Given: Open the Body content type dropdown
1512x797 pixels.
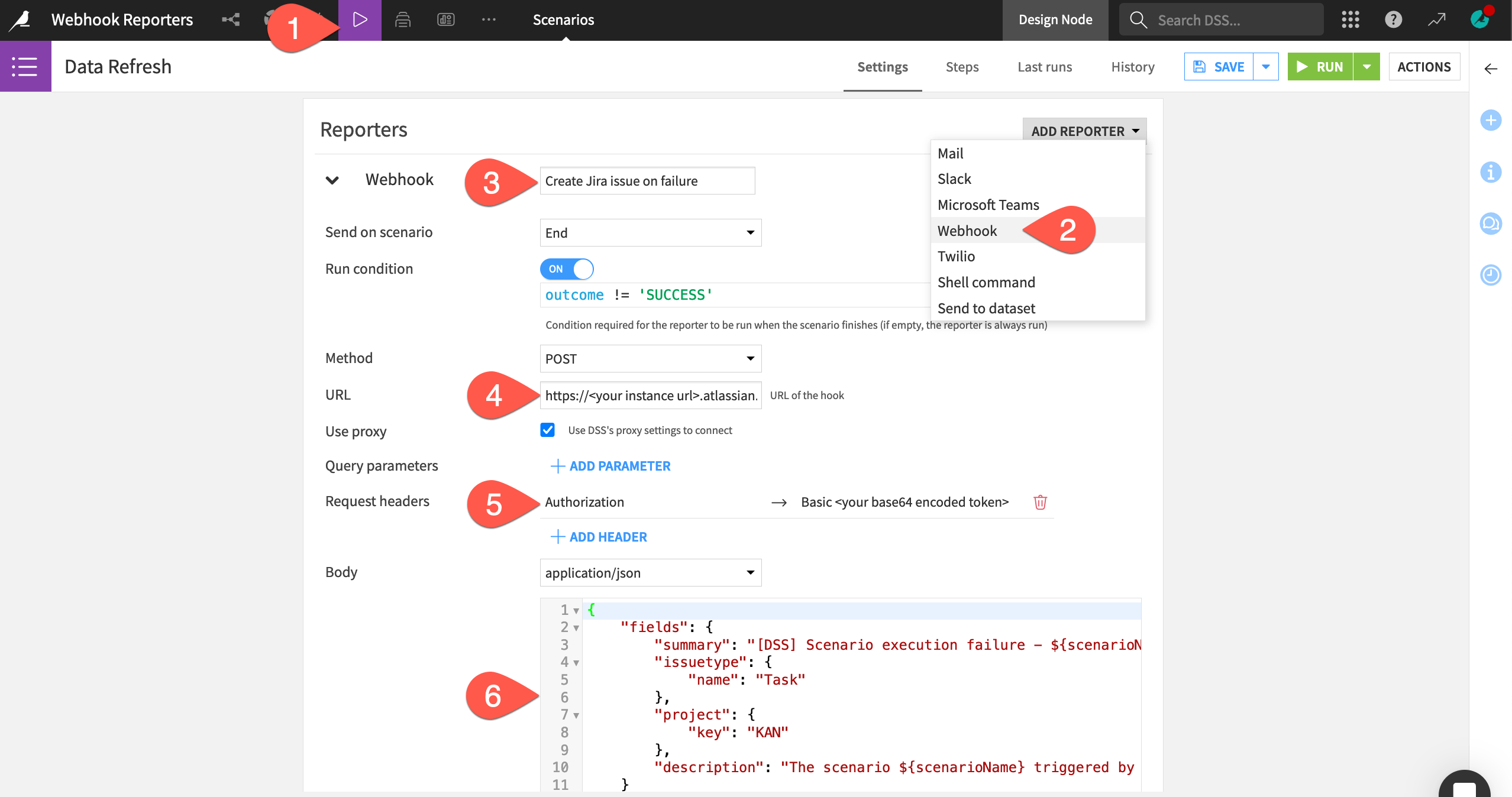Looking at the screenshot, I should point(650,572).
